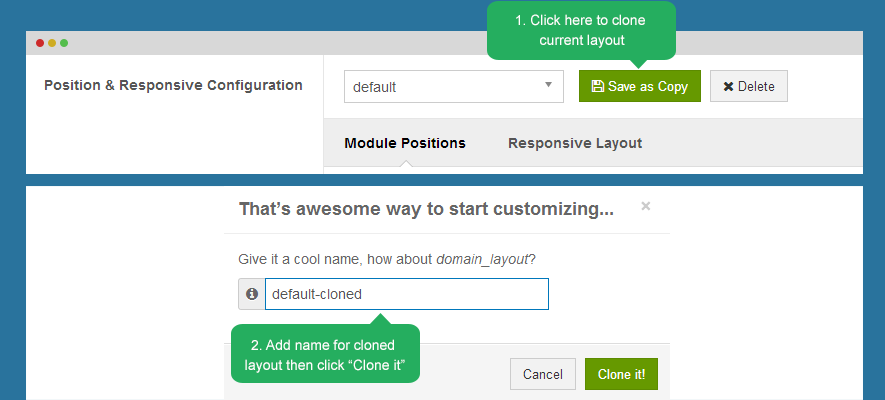Image resolution: width=885 pixels, height=400 pixels.
Task: Click the info icon beside the name field
Action: (252, 294)
